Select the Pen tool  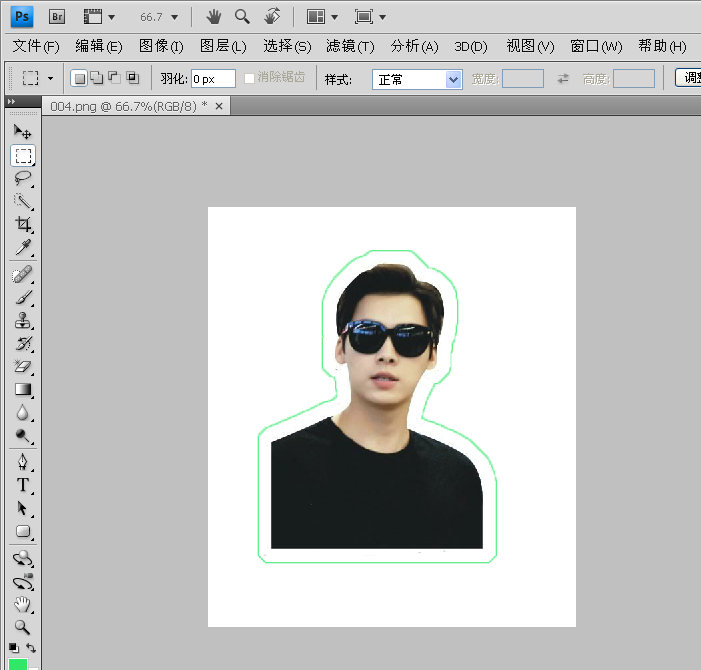(22, 462)
